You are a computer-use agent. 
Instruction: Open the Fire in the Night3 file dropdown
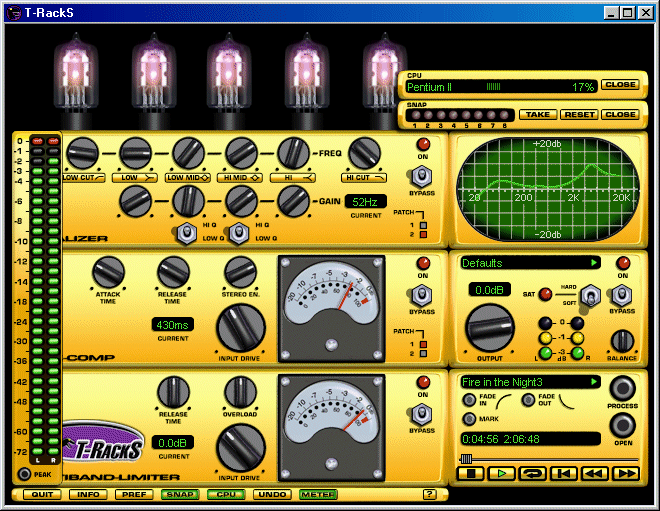[x=594, y=382]
